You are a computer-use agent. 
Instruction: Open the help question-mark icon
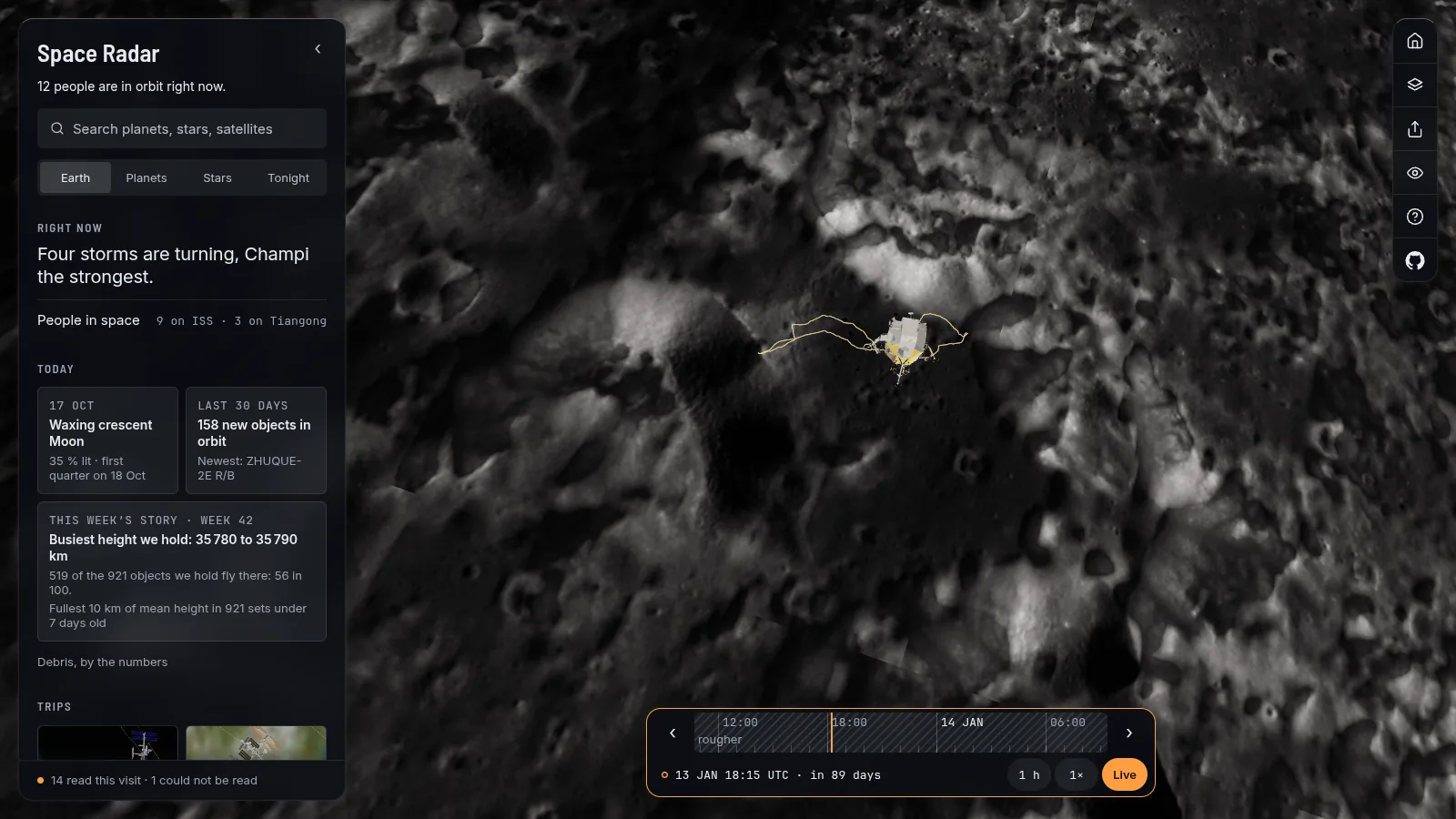(1415, 217)
